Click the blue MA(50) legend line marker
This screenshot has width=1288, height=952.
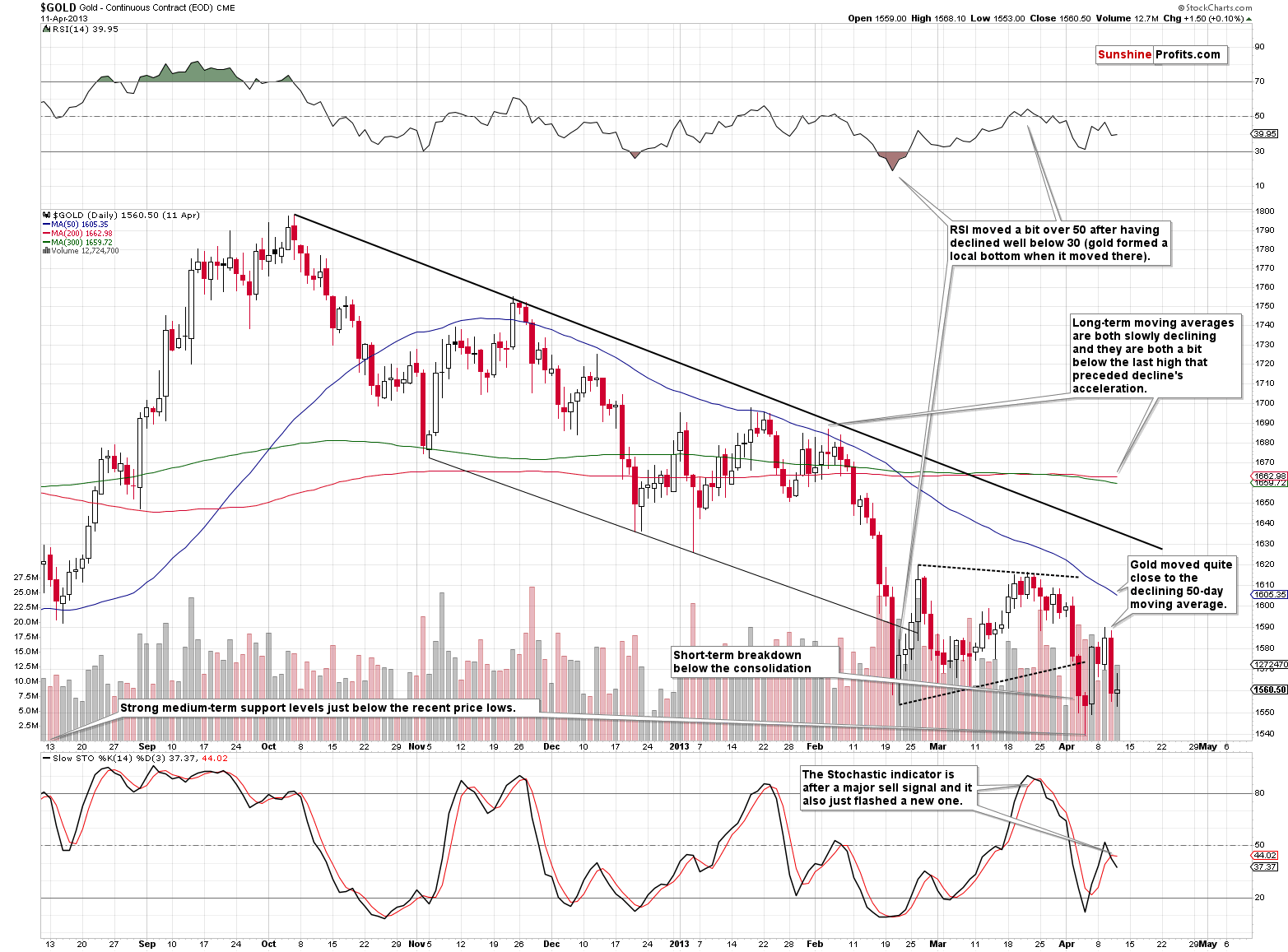[46, 225]
